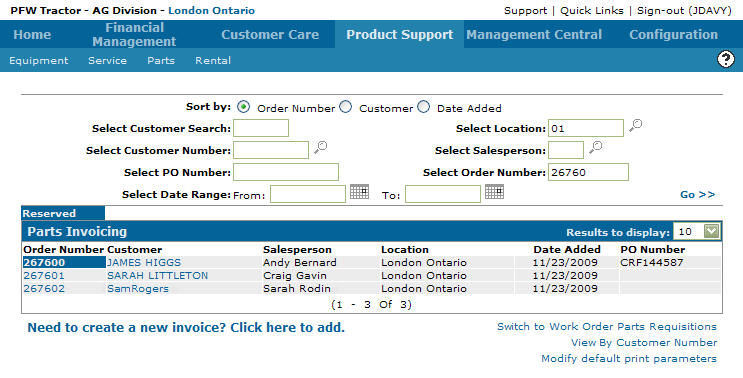The width and height of the screenshot is (743, 378).
Task: Open the Configuration tab
Action: tap(673, 34)
